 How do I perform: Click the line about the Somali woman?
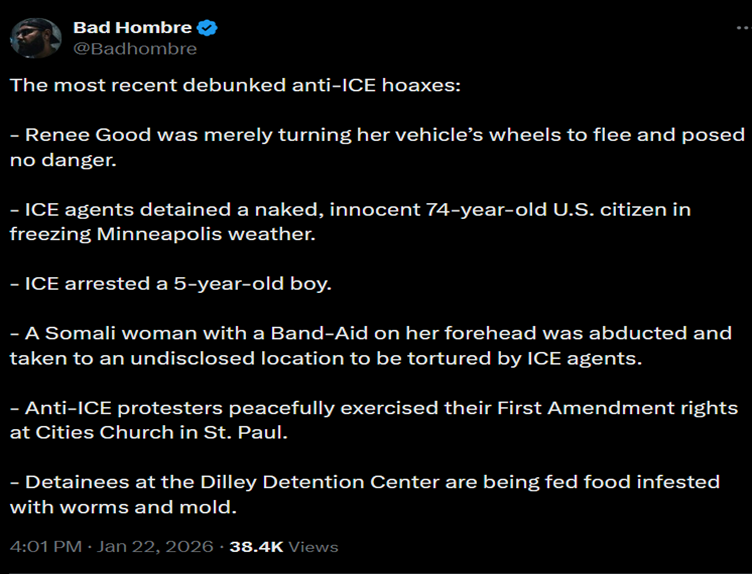tap(370, 333)
